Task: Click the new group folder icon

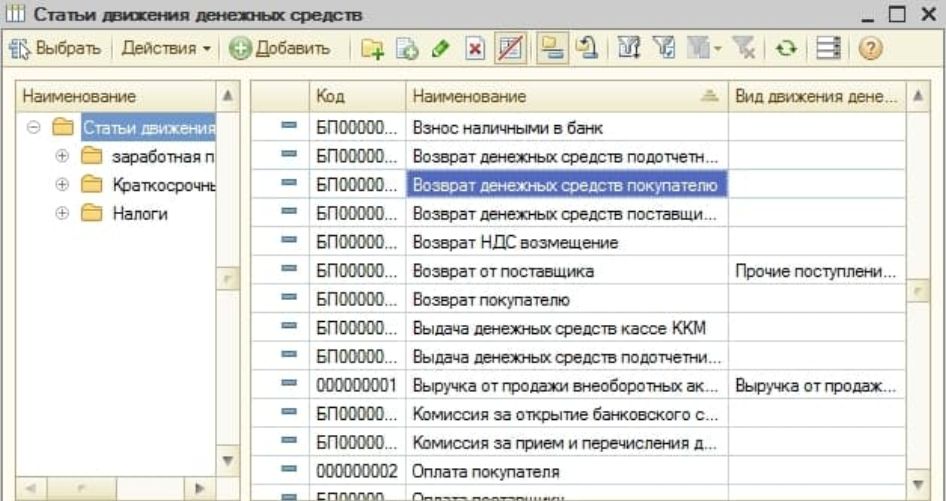Action: [x=372, y=49]
